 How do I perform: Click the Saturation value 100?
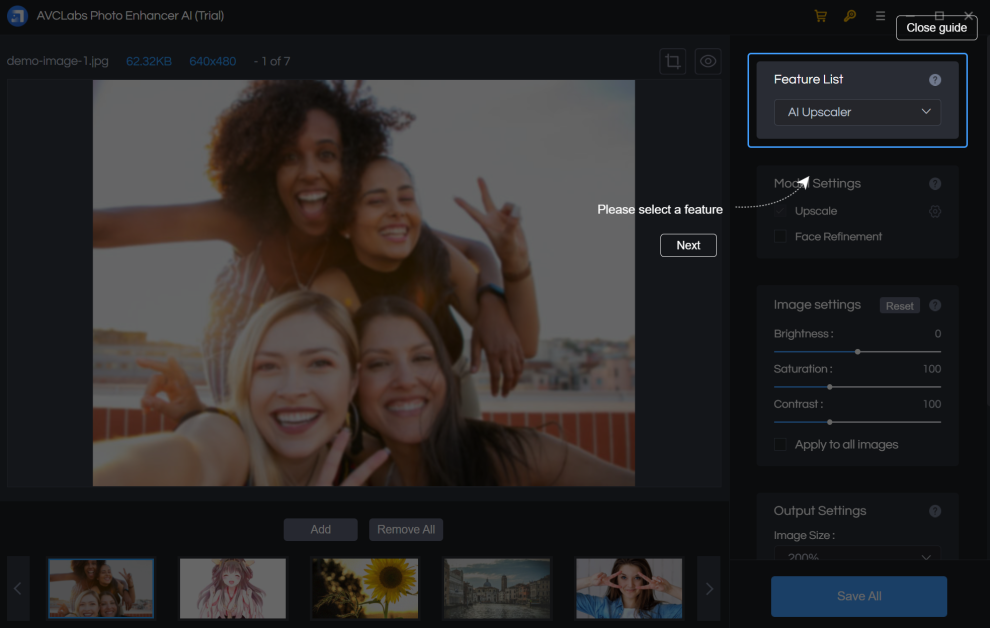click(932, 369)
